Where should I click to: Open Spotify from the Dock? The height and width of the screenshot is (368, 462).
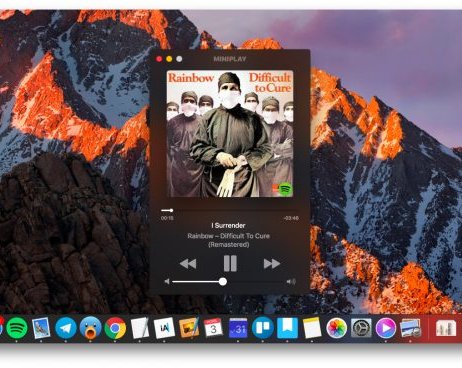(17, 328)
